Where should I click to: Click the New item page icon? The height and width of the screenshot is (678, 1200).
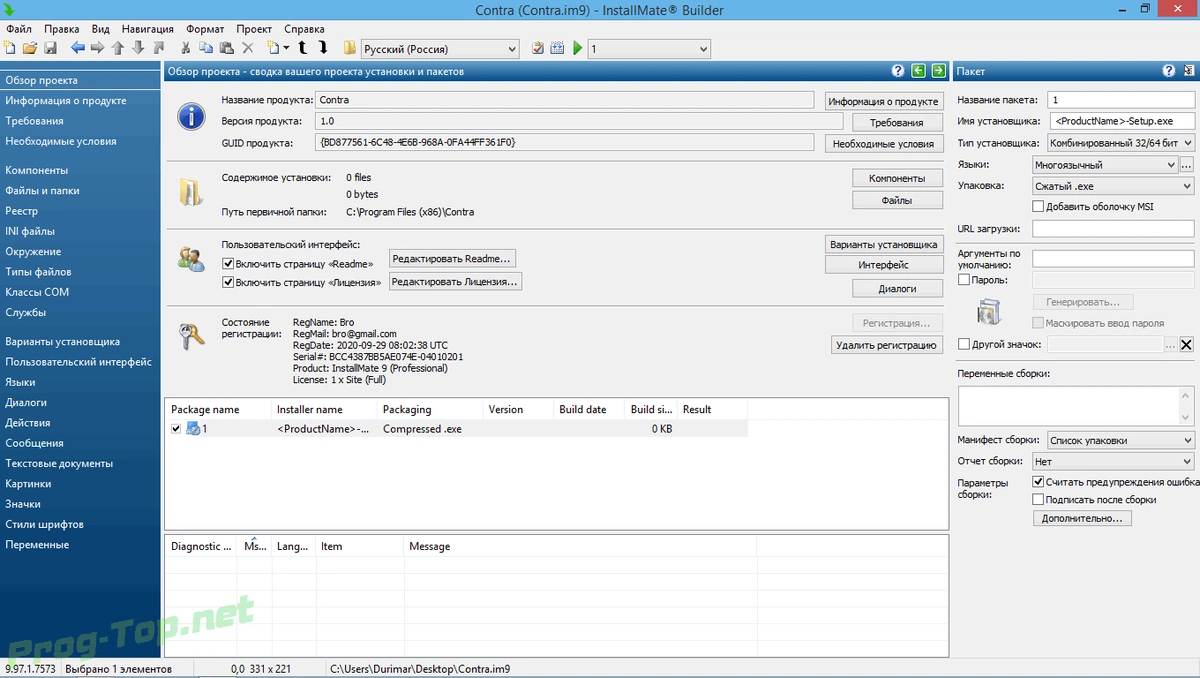pyautogui.click(x=273, y=48)
